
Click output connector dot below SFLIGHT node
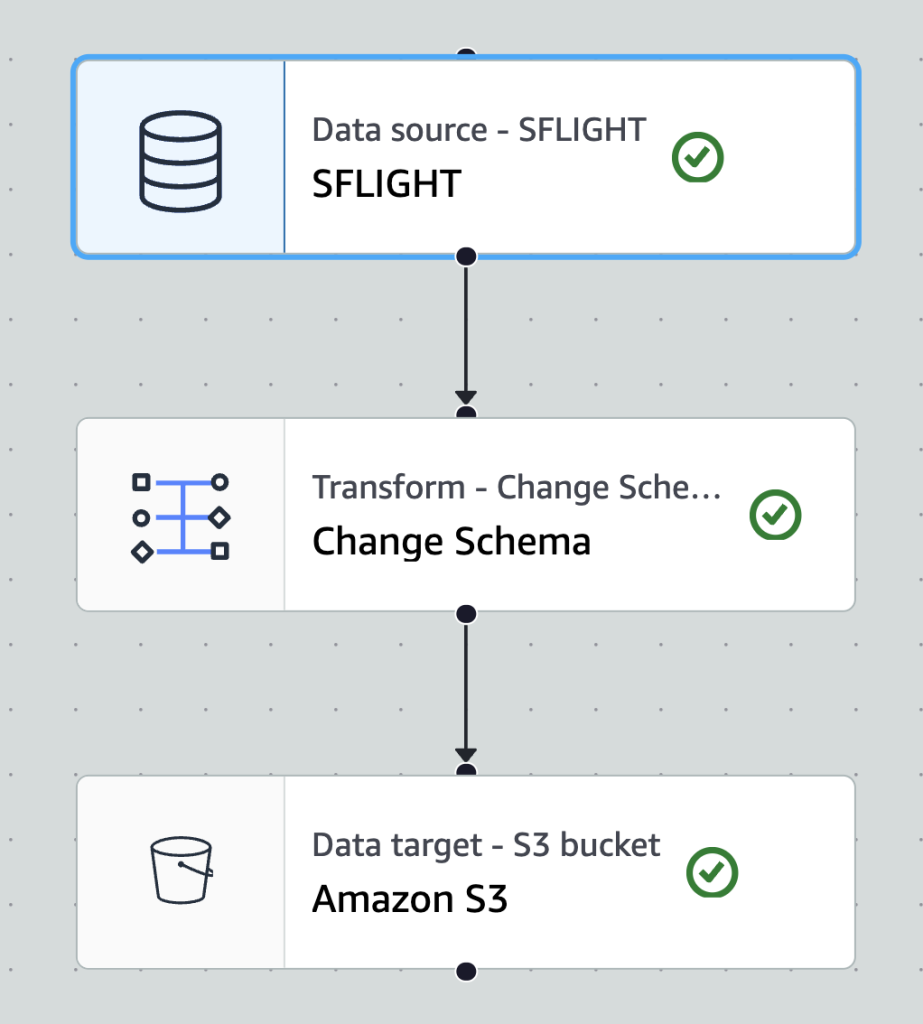pyautogui.click(x=466, y=257)
